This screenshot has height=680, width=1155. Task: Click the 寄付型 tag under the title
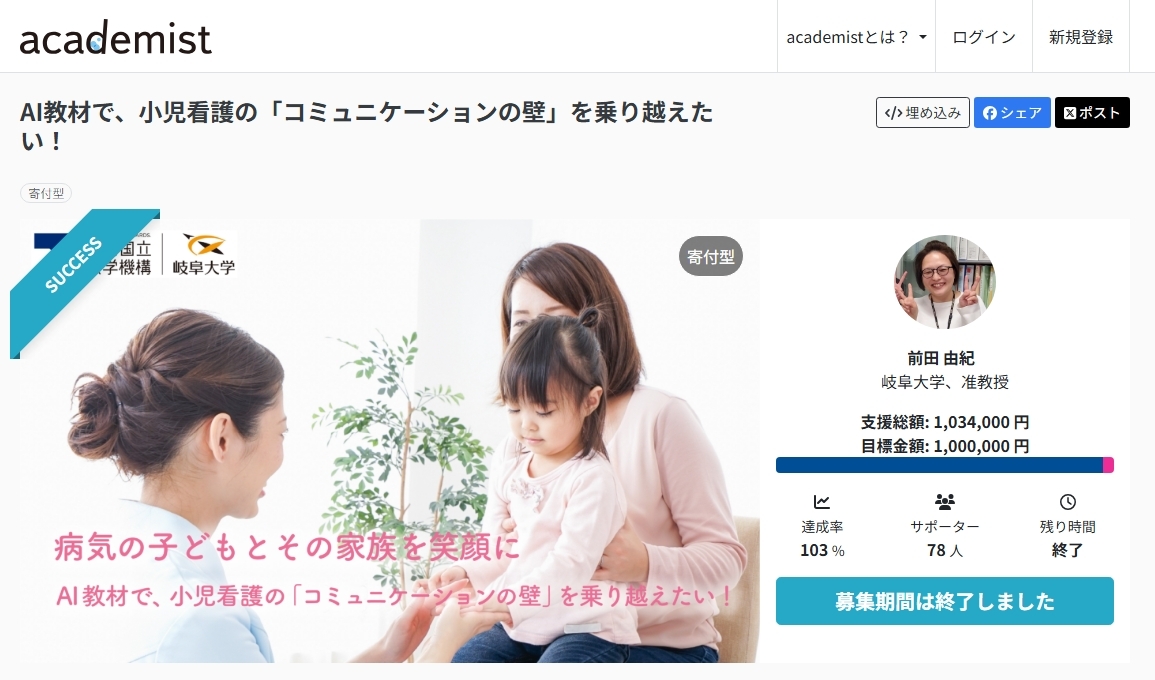click(x=46, y=194)
